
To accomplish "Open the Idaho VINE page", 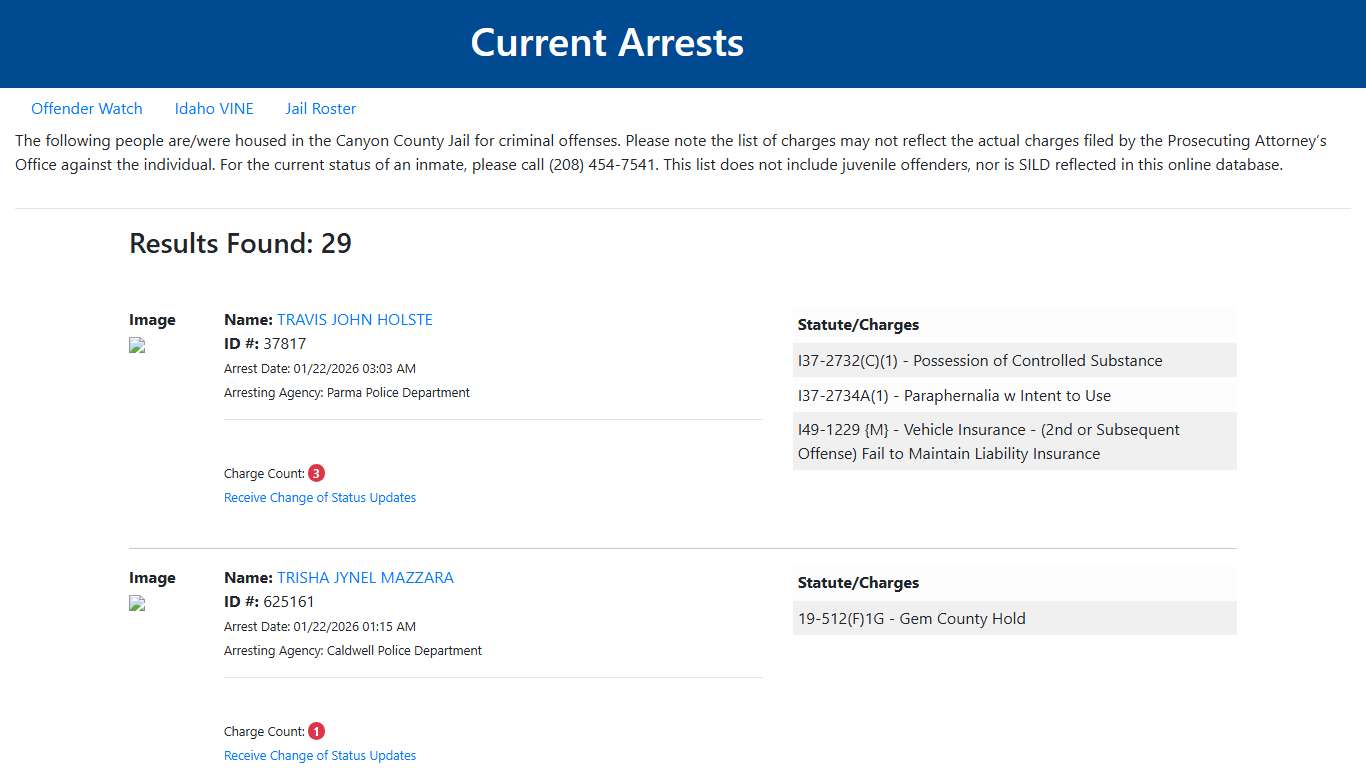I will click(214, 108).
